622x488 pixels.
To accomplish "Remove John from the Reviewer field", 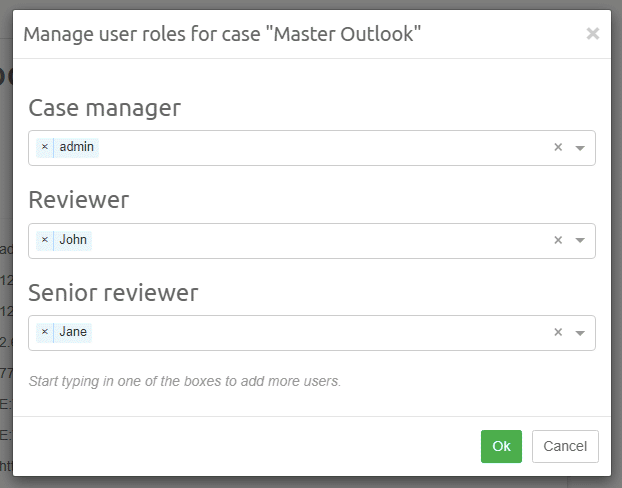I will (x=44, y=240).
